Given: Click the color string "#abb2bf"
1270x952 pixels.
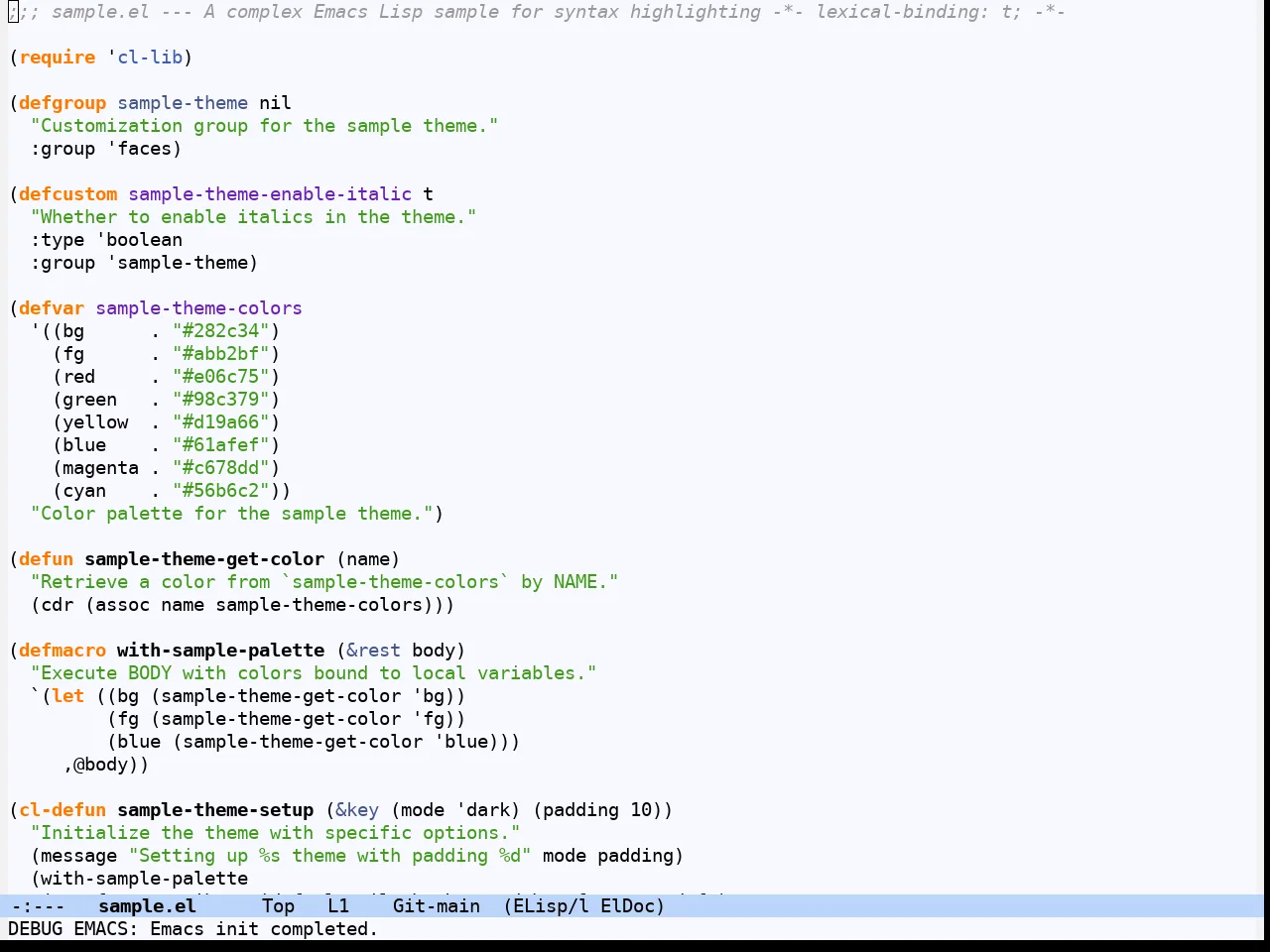Looking at the screenshot, I should [x=221, y=354].
